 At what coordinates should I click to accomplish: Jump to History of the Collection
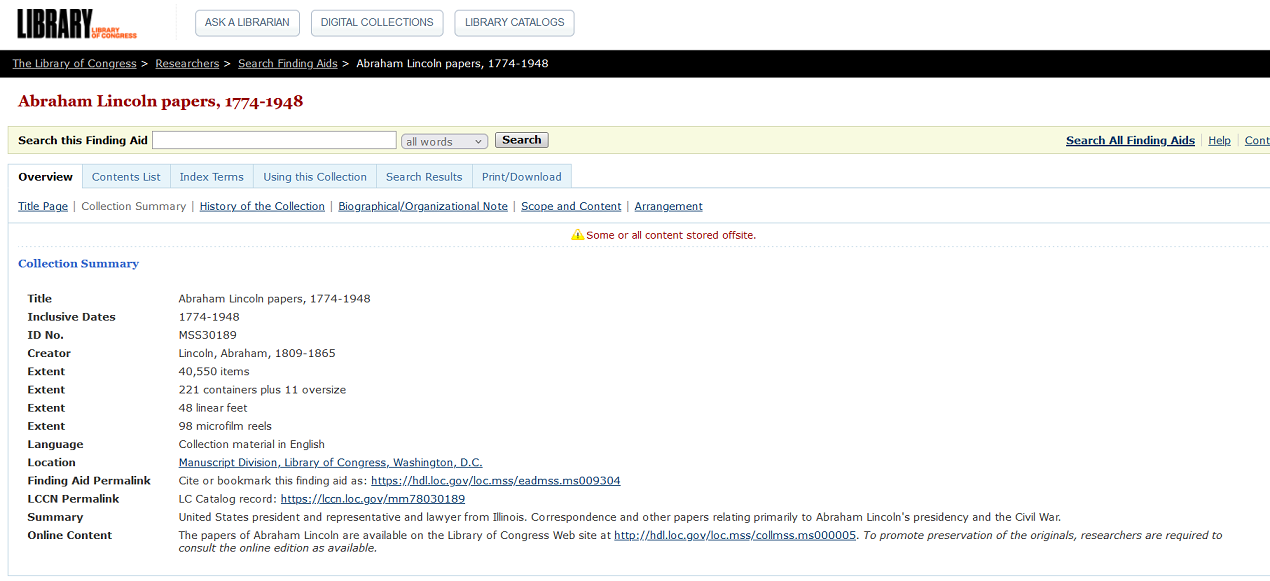coord(262,206)
